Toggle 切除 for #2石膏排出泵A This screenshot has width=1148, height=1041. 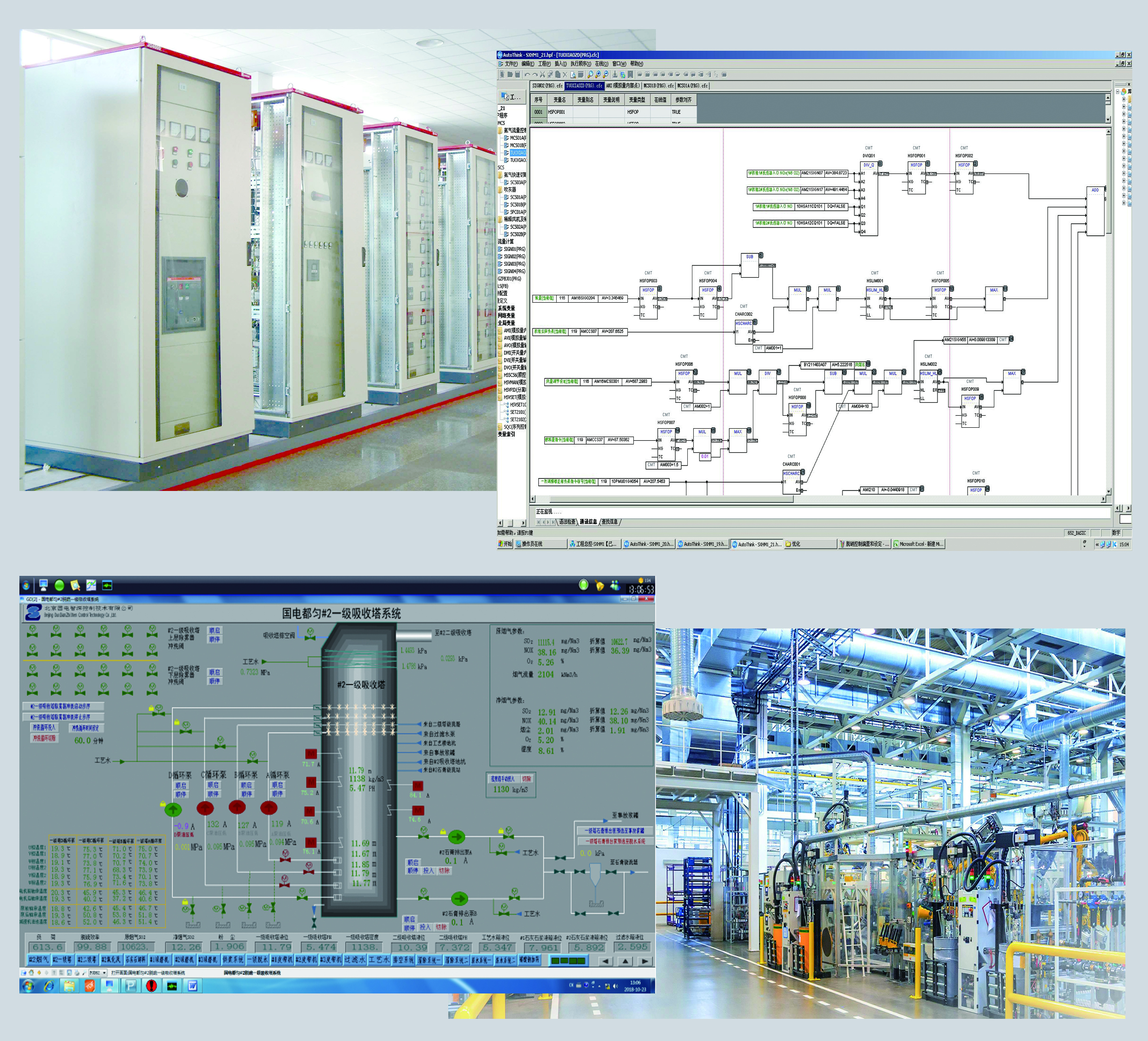point(444,870)
